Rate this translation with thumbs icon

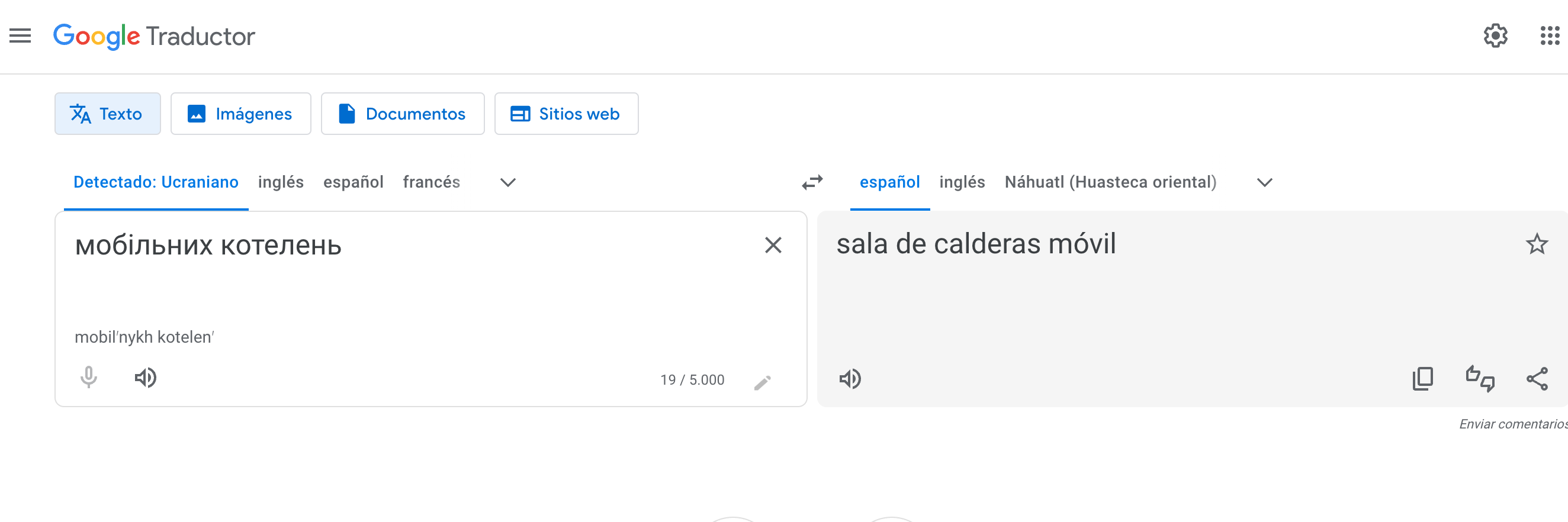[1480, 379]
